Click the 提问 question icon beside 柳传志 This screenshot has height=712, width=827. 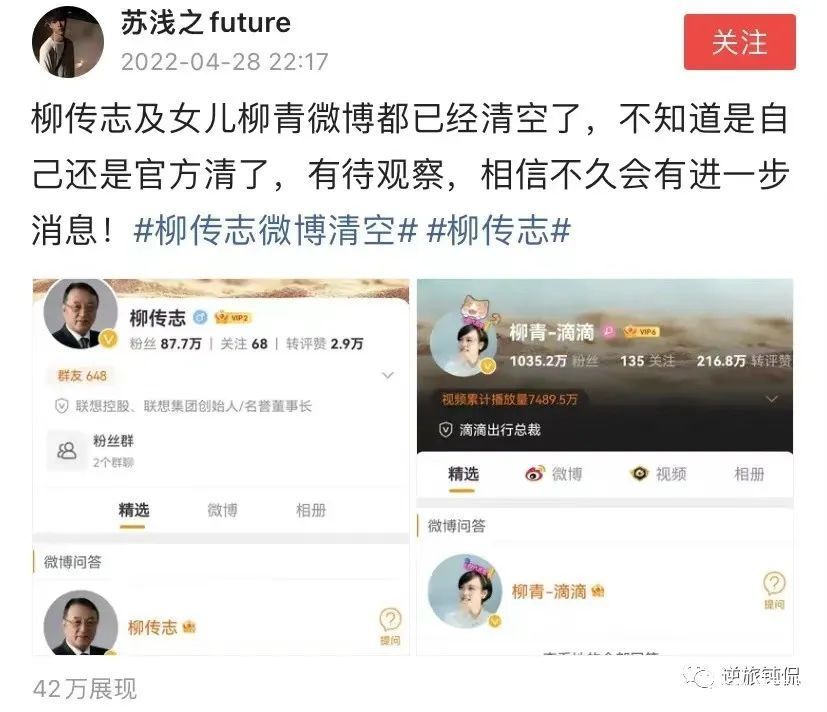[390, 627]
